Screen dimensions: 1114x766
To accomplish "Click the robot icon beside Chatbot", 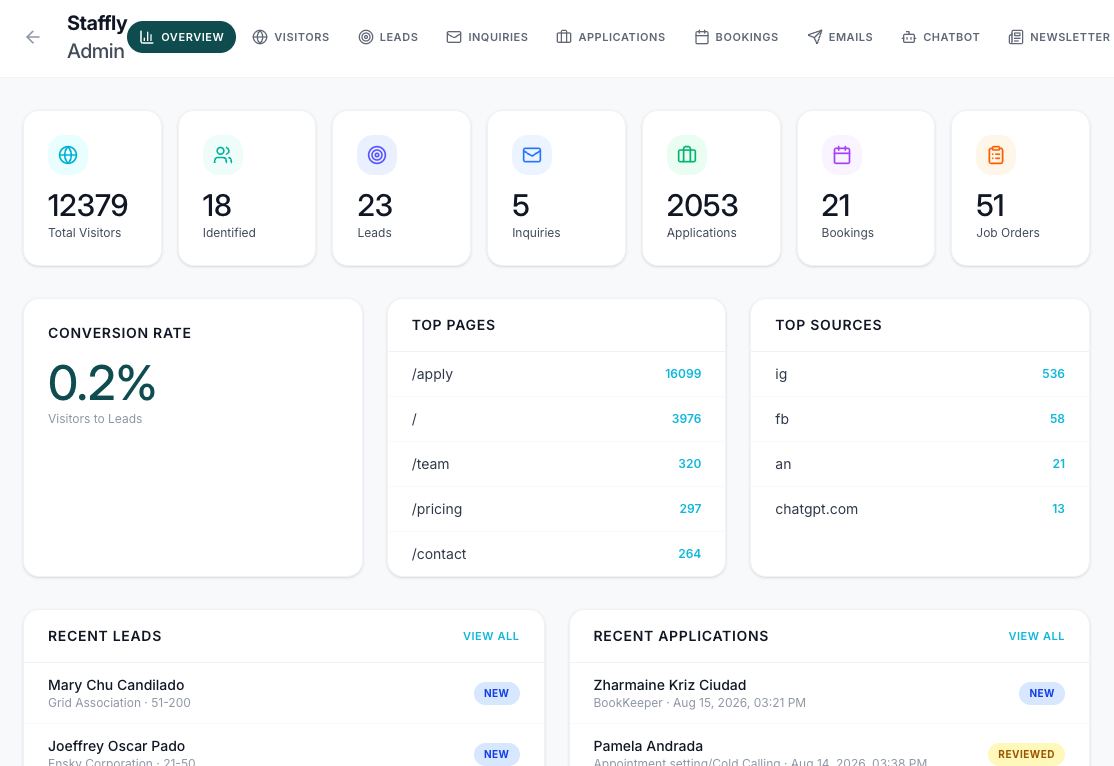I will pos(909,37).
